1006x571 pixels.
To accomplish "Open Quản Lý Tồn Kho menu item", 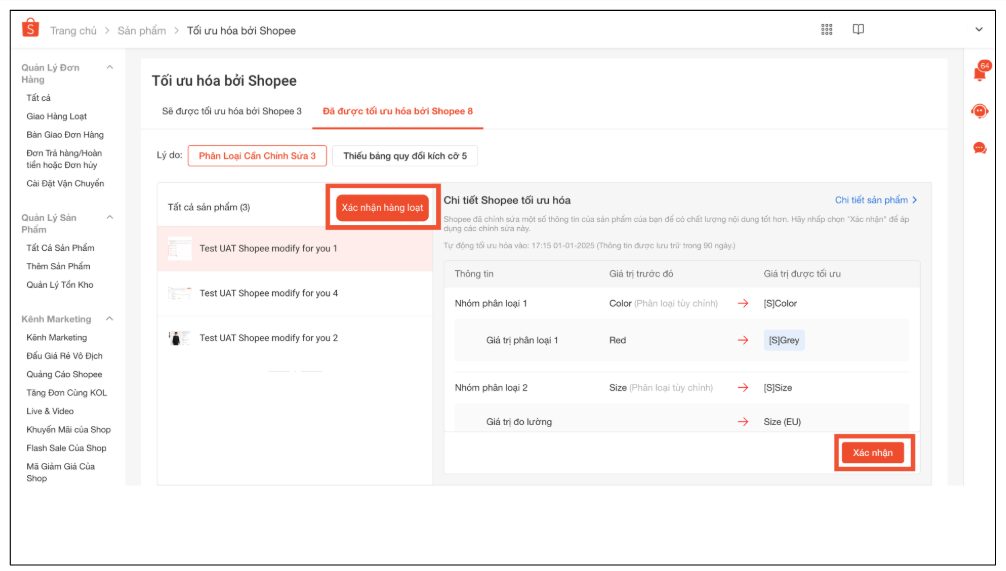I will (x=60, y=285).
